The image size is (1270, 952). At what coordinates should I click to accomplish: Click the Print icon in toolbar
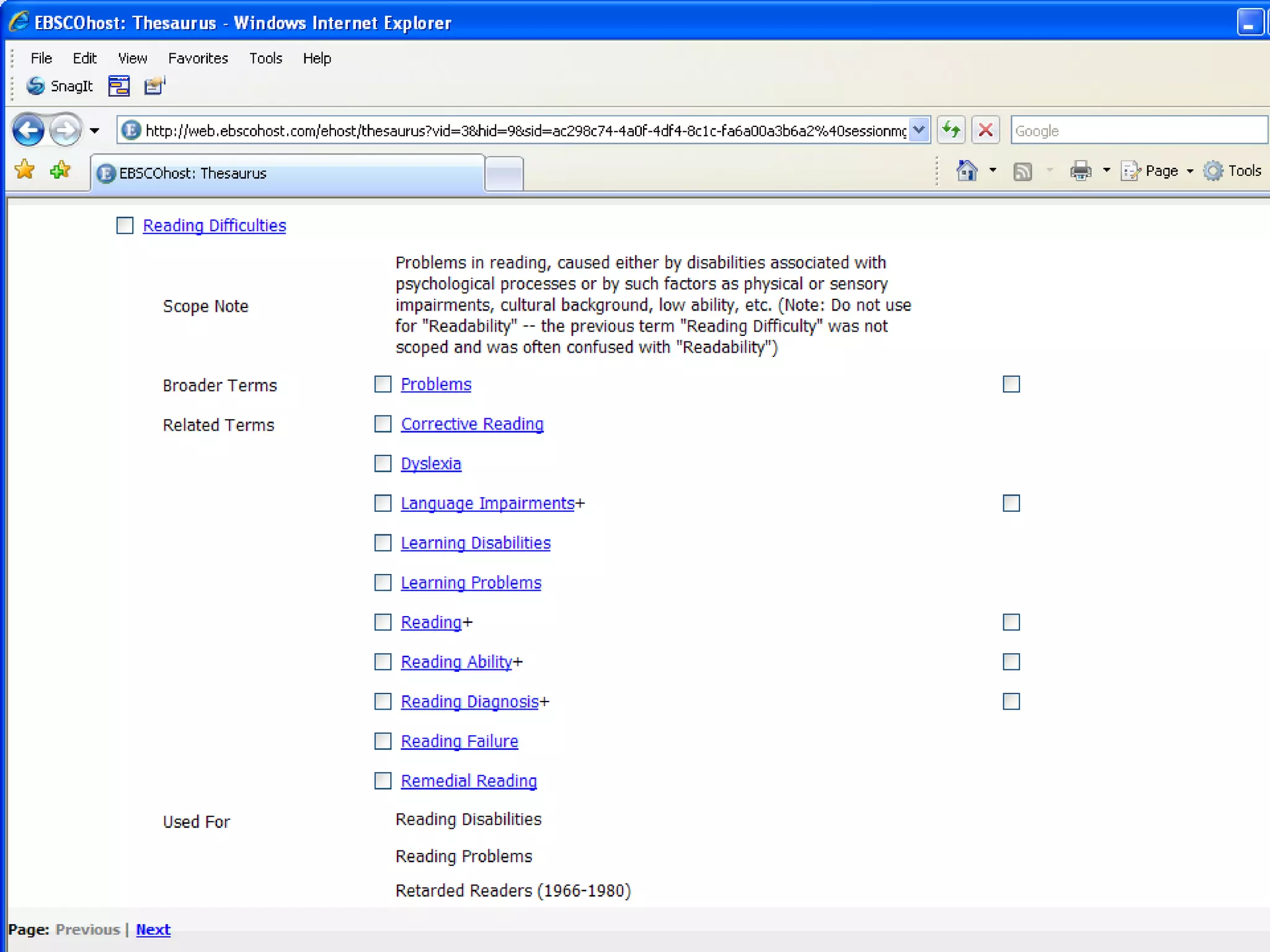(x=1080, y=170)
